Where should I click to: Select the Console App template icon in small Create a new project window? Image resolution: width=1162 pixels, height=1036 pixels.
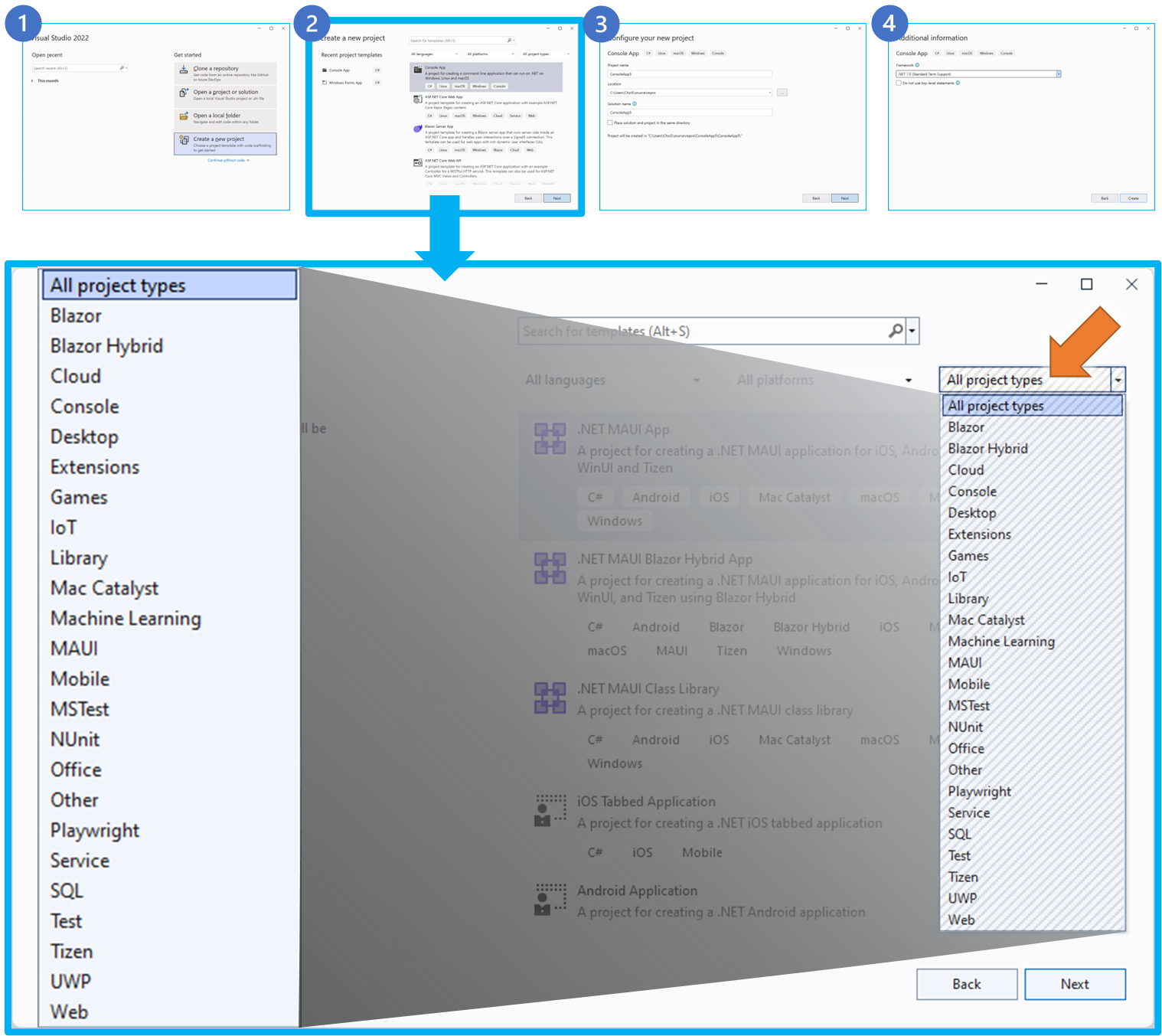[x=418, y=69]
